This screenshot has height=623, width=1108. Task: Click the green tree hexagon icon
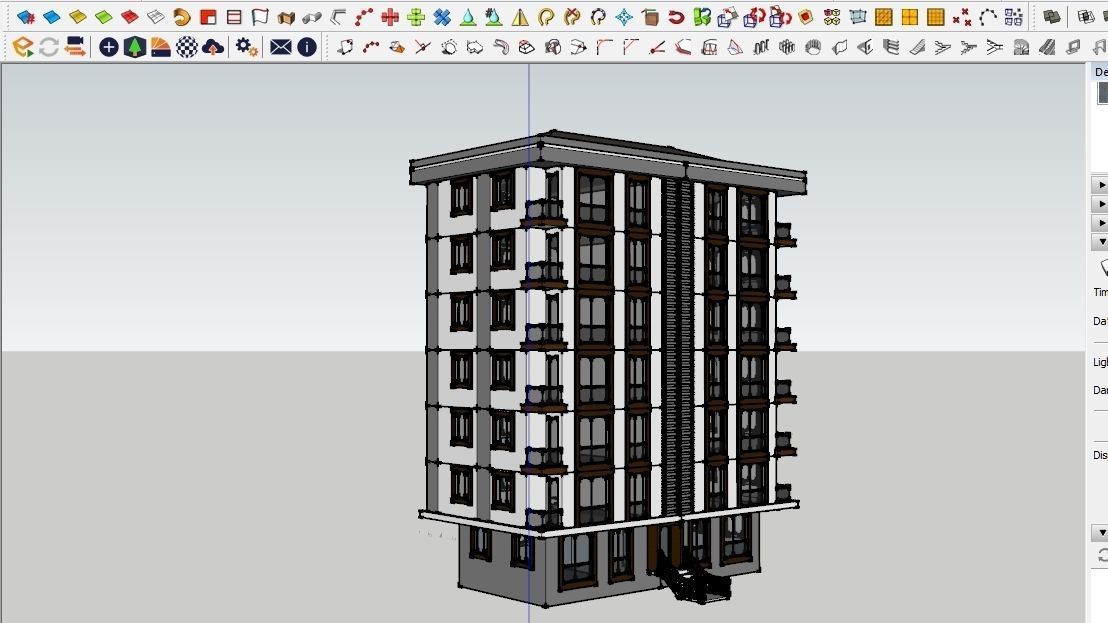pos(134,47)
